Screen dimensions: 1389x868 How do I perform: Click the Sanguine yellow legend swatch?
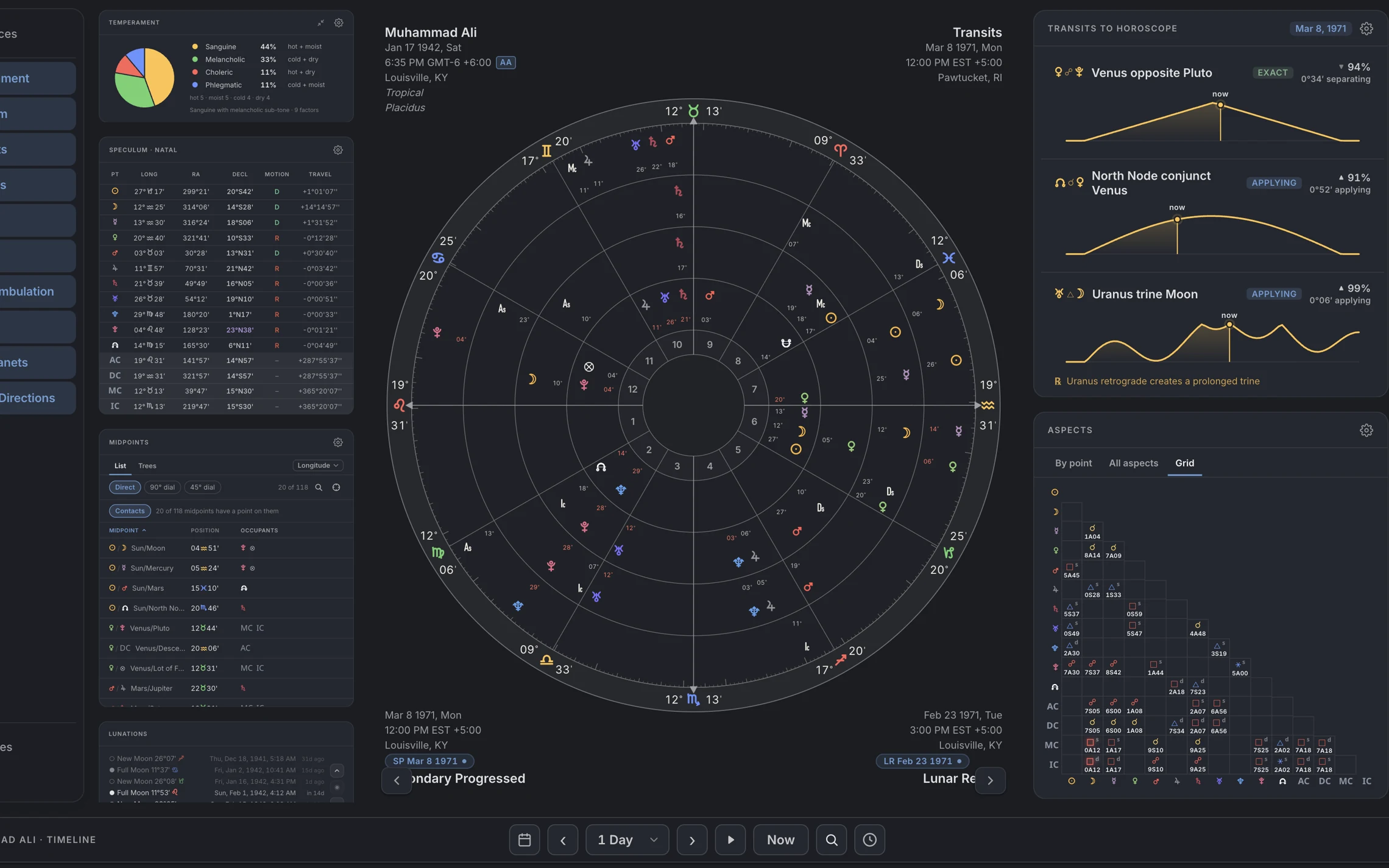tap(195, 46)
